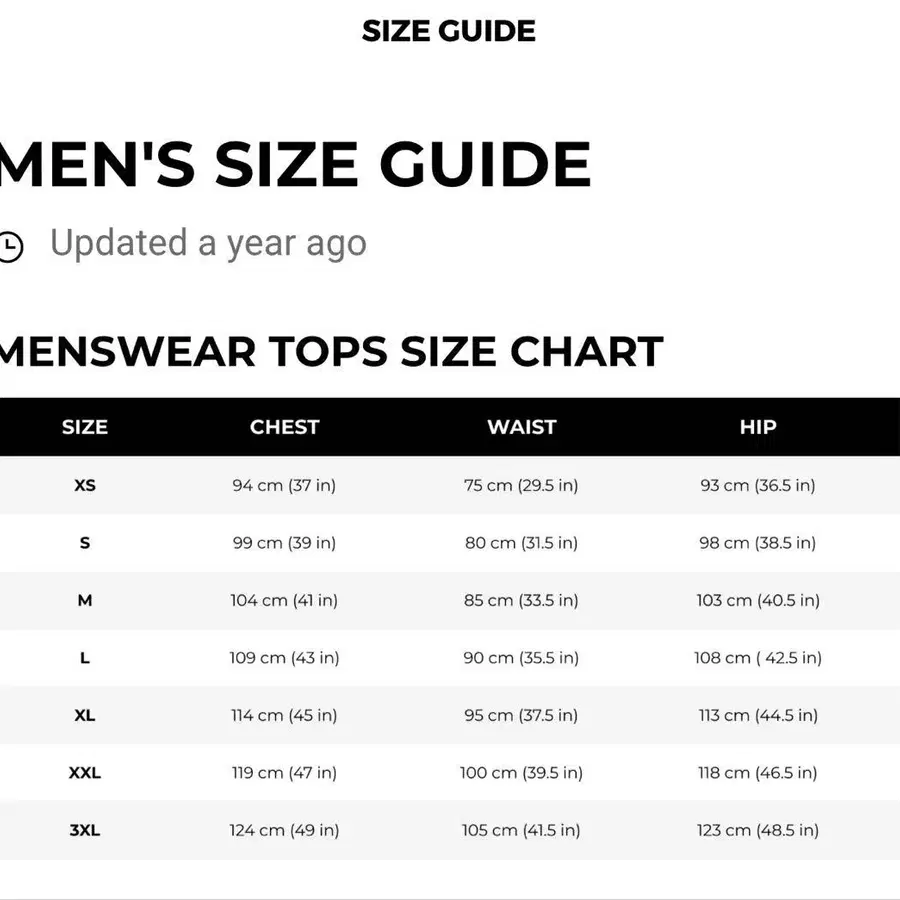The image size is (900, 900).
Task: Click the WAIST column header
Action: [521, 427]
